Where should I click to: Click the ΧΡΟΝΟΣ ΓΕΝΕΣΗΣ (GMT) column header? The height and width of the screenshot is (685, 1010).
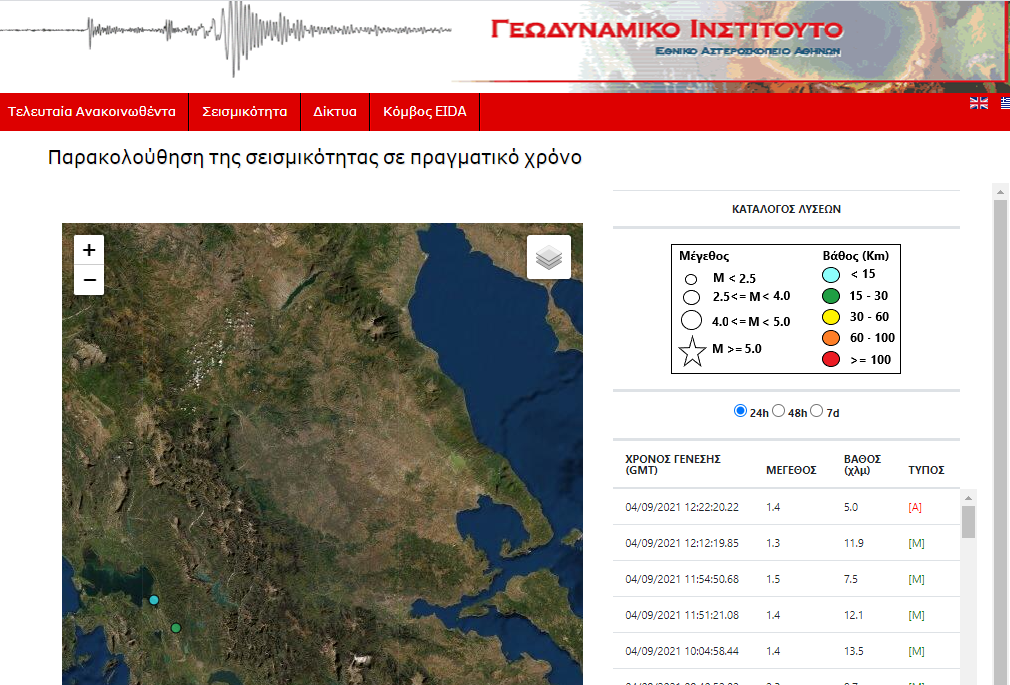click(x=672, y=465)
